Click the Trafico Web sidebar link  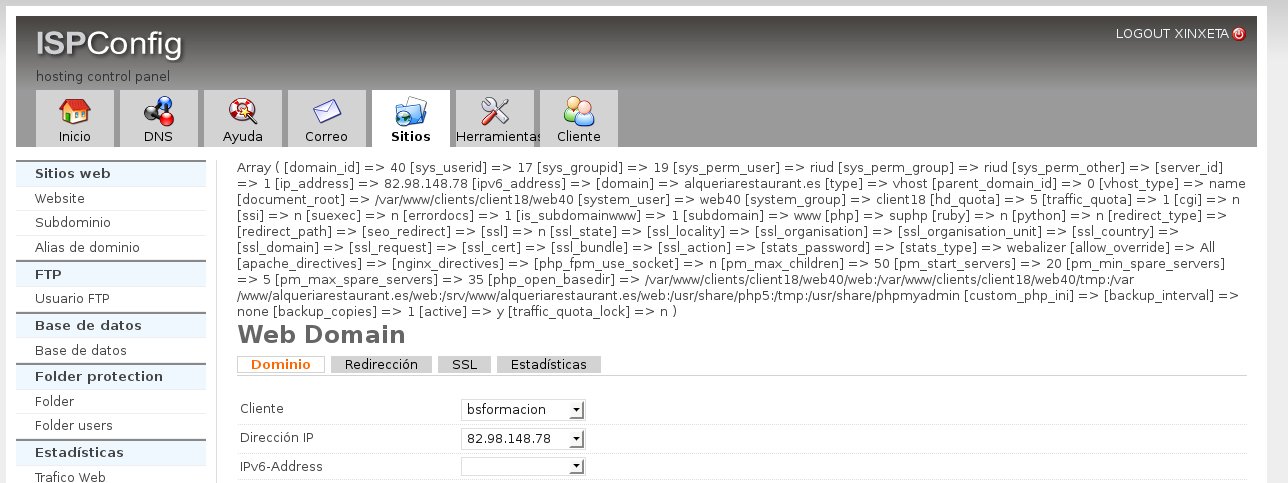point(70,477)
